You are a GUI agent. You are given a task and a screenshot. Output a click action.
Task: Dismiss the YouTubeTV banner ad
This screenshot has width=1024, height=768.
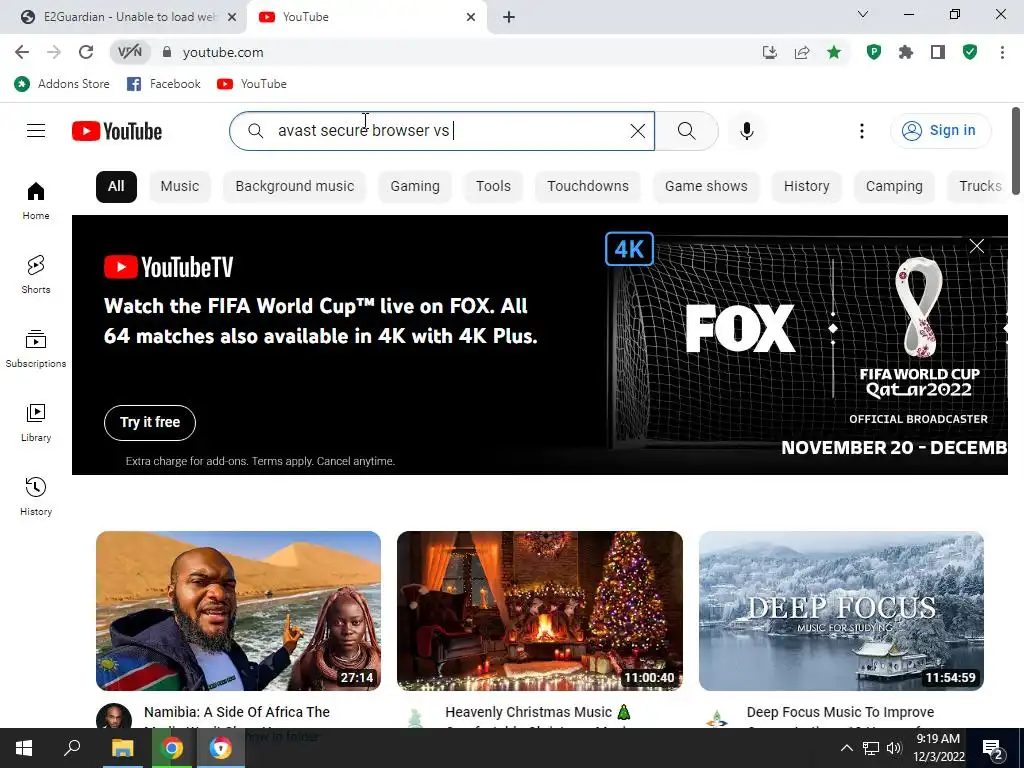point(976,246)
